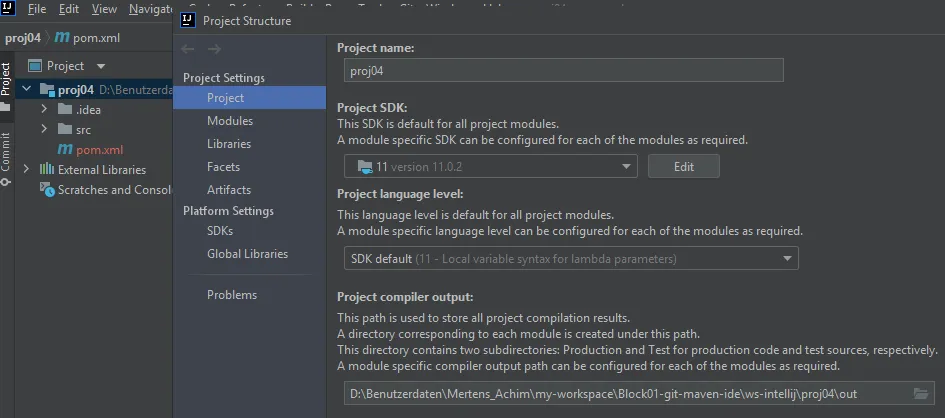Select Global Libraries under Platform Settings

[x=249, y=254]
